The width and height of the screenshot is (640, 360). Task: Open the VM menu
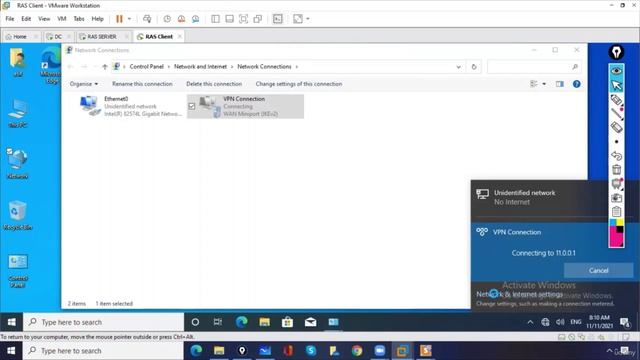[x=62, y=19]
